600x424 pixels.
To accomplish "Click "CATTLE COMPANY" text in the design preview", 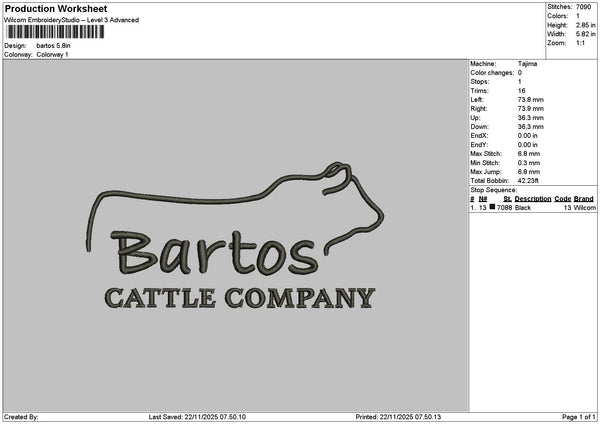I will coord(240,298).
